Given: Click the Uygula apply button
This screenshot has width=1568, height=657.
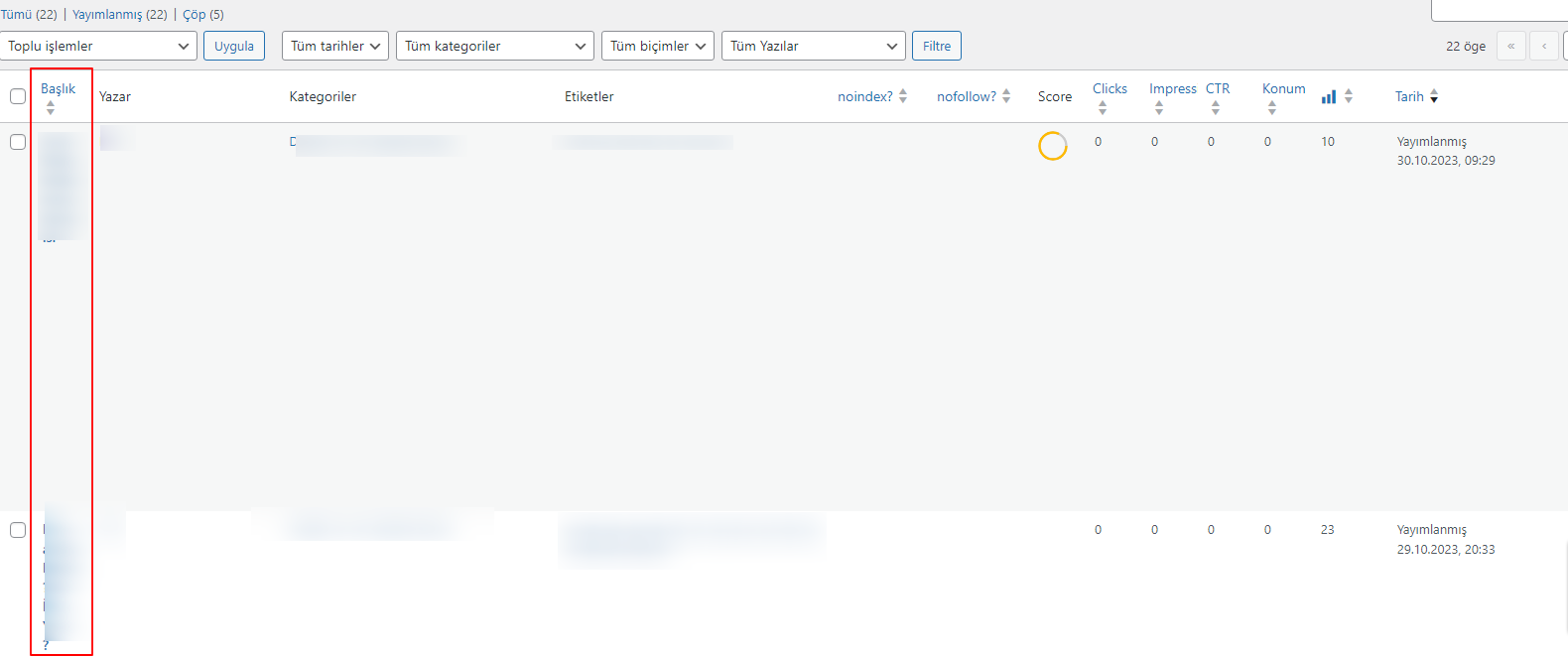Looking at the screenshot, I should pyautogui.click(x=234, y=46).
